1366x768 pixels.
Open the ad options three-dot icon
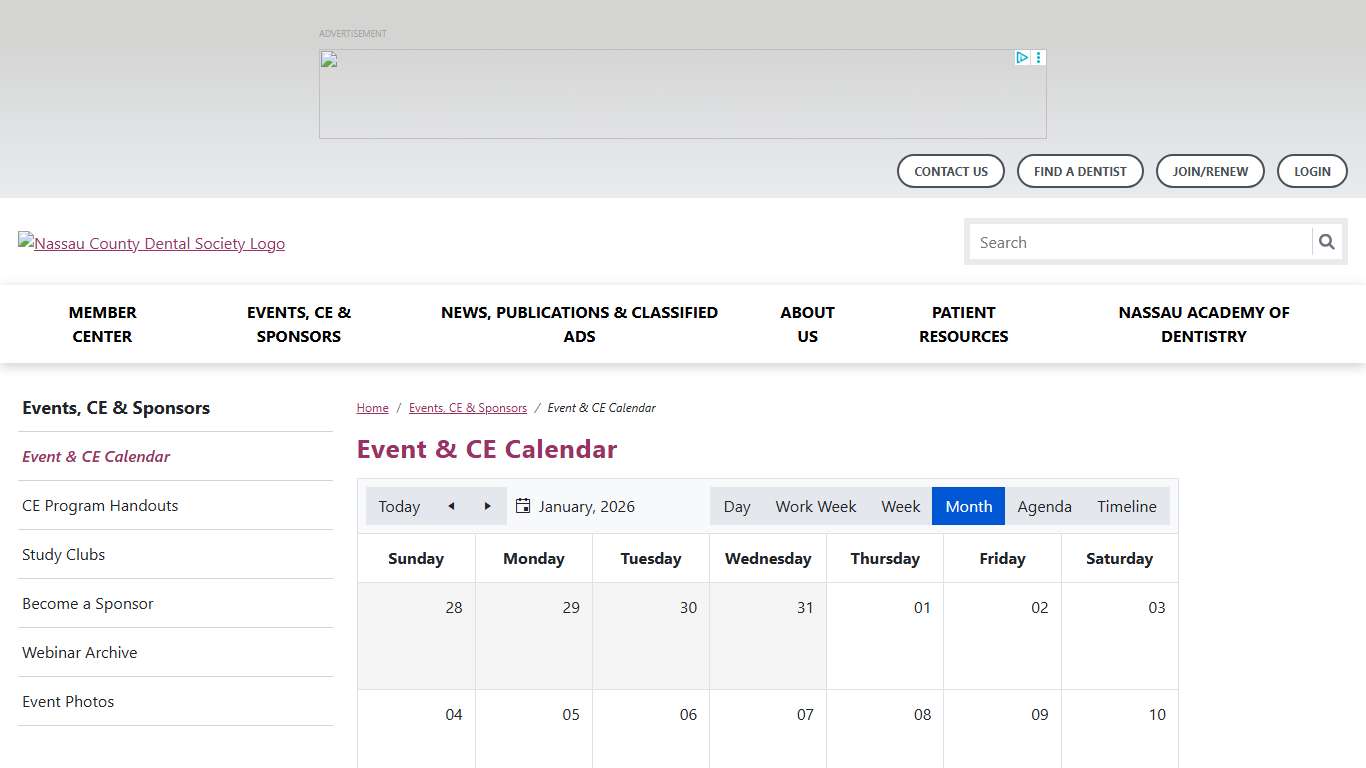pyautogui.click(x=1038, y=57)
